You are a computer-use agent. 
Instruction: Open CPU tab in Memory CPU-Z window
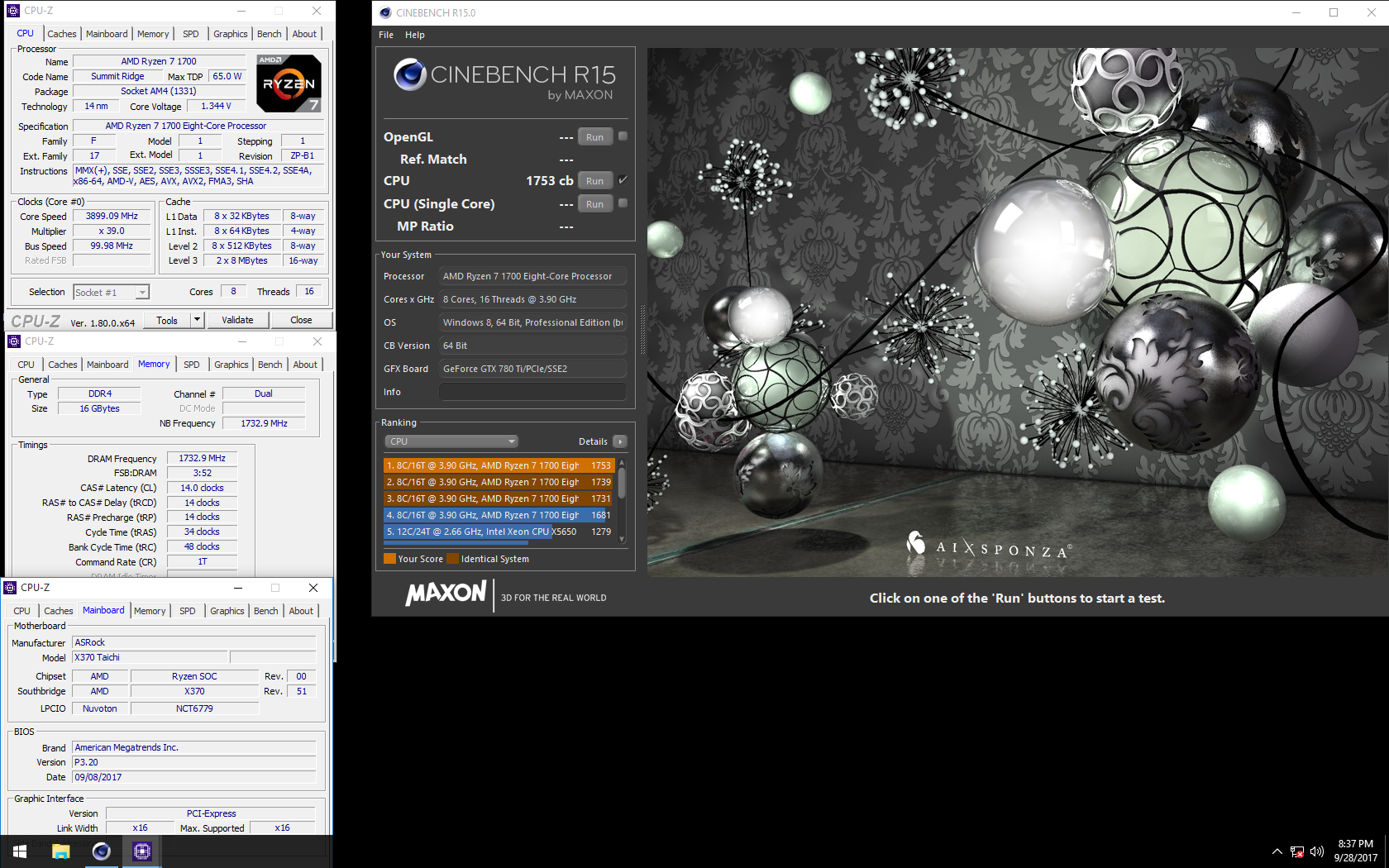point(26,365)
